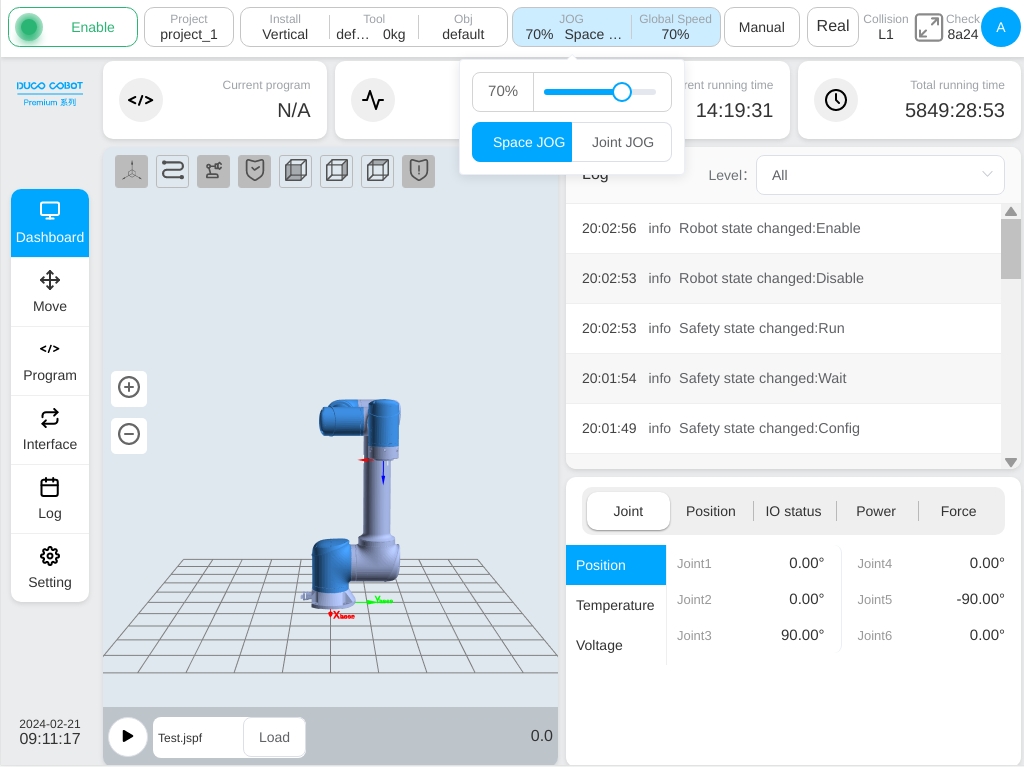
Task: Open the Tool payload setting
Action: pyautogui.click(x=374, y=27)
